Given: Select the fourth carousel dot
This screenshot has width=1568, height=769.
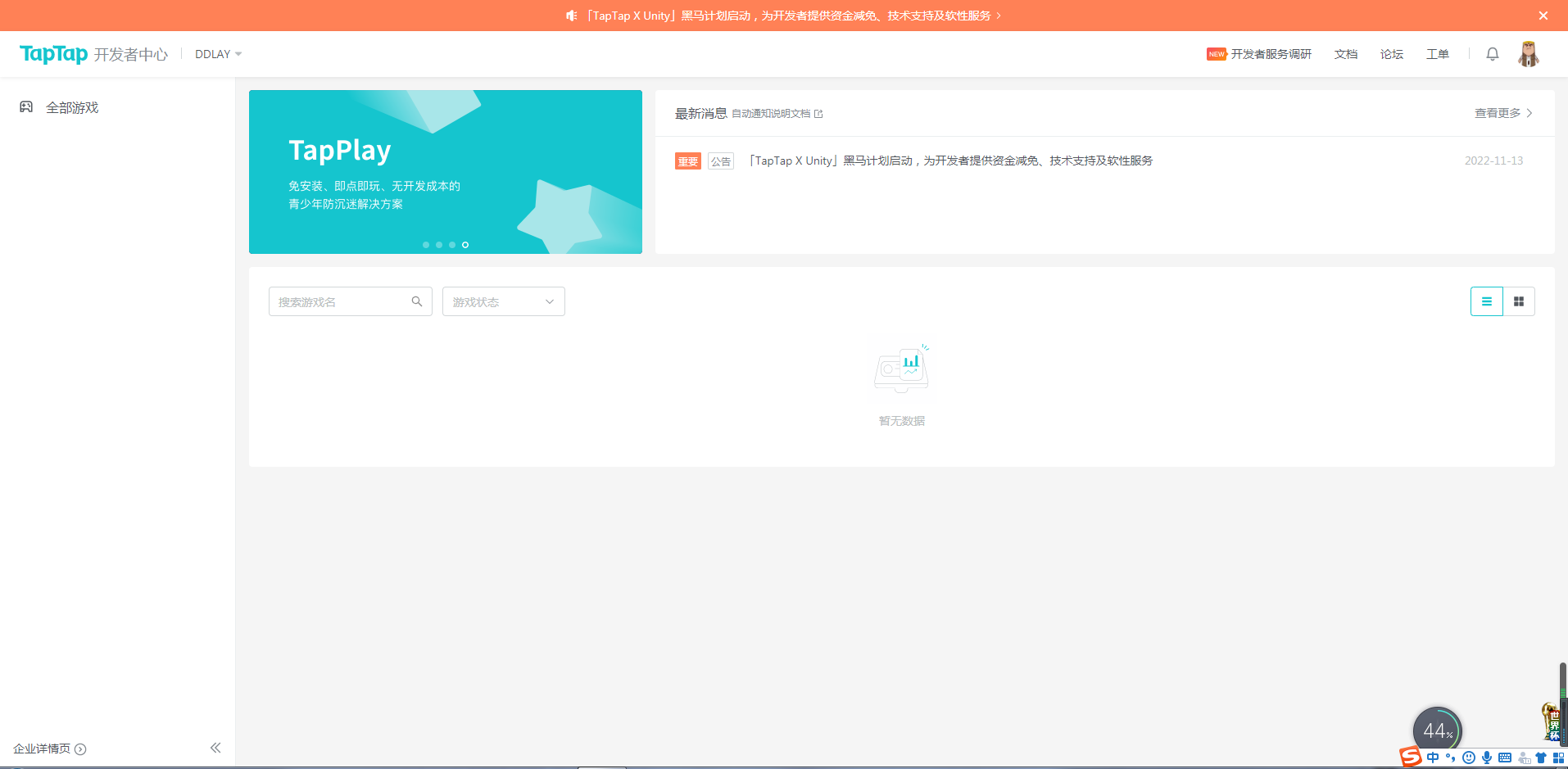Looking at the screenshot, I should 465,245.
